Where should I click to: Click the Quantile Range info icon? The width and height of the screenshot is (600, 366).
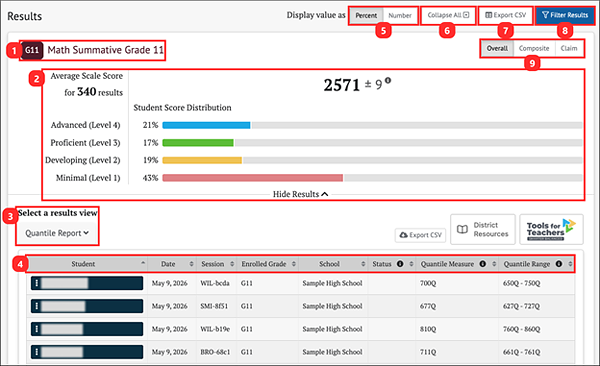pos(559,264)
